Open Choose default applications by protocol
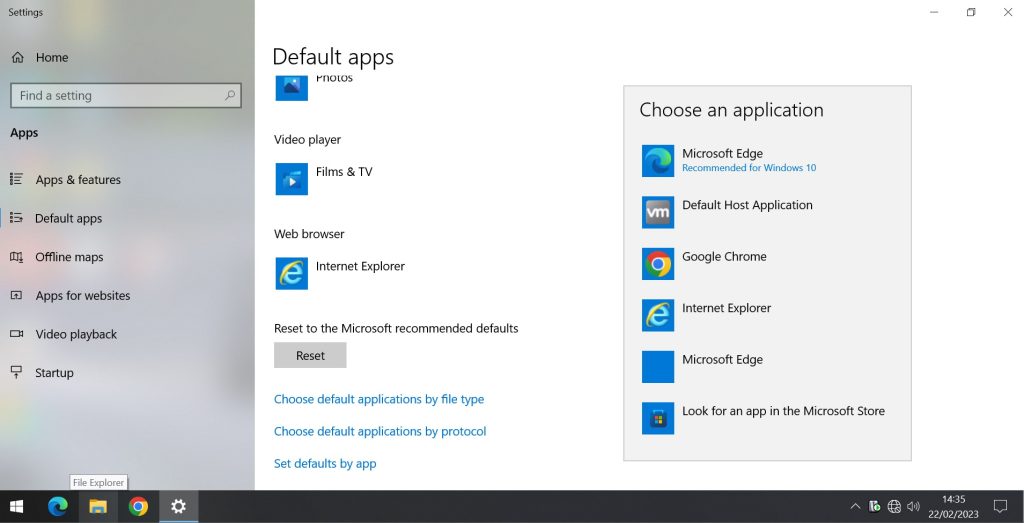The image size is (1024, 523). pyautogui.click(x=380, y=431)
